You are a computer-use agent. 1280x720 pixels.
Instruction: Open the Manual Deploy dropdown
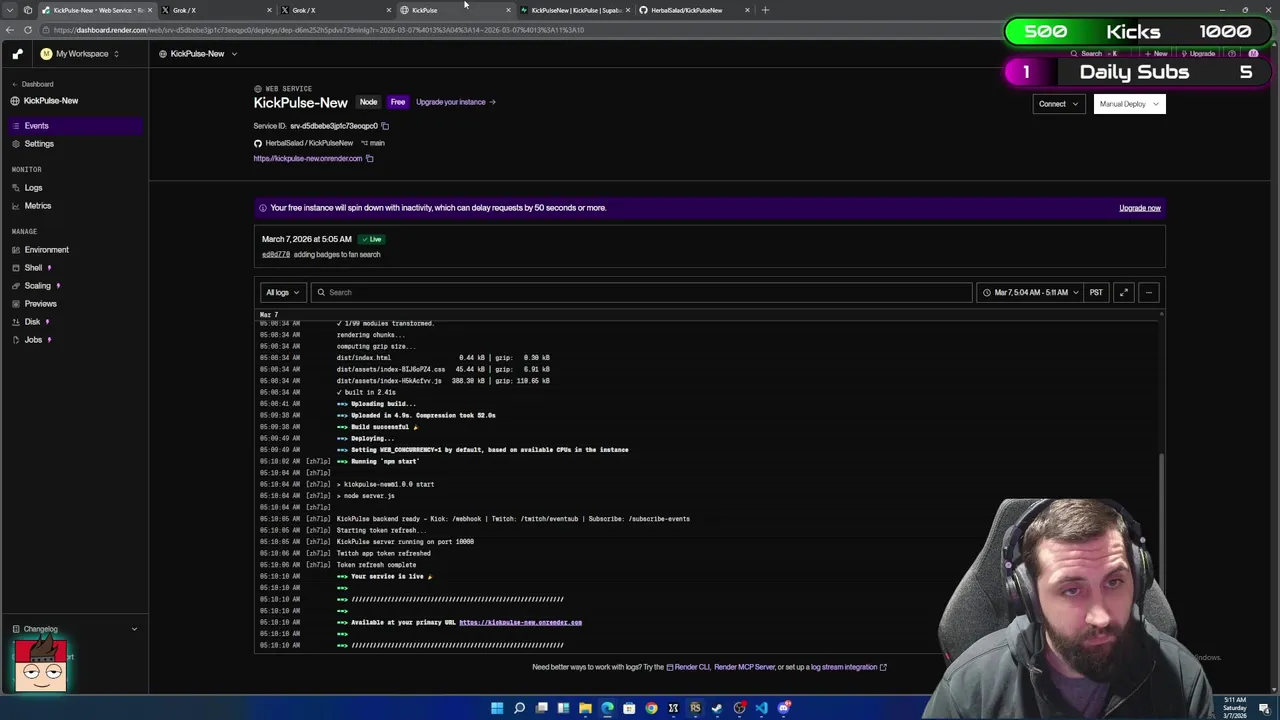pyautogui.click(x=1129, y=104)
